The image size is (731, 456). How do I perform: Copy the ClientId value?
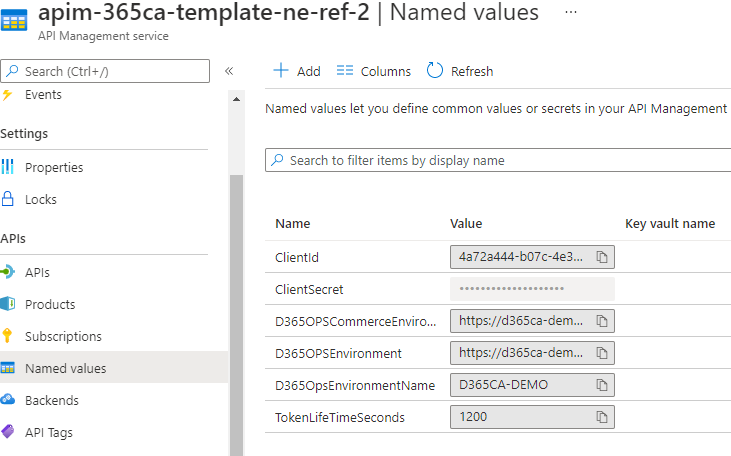coord(602,257)
